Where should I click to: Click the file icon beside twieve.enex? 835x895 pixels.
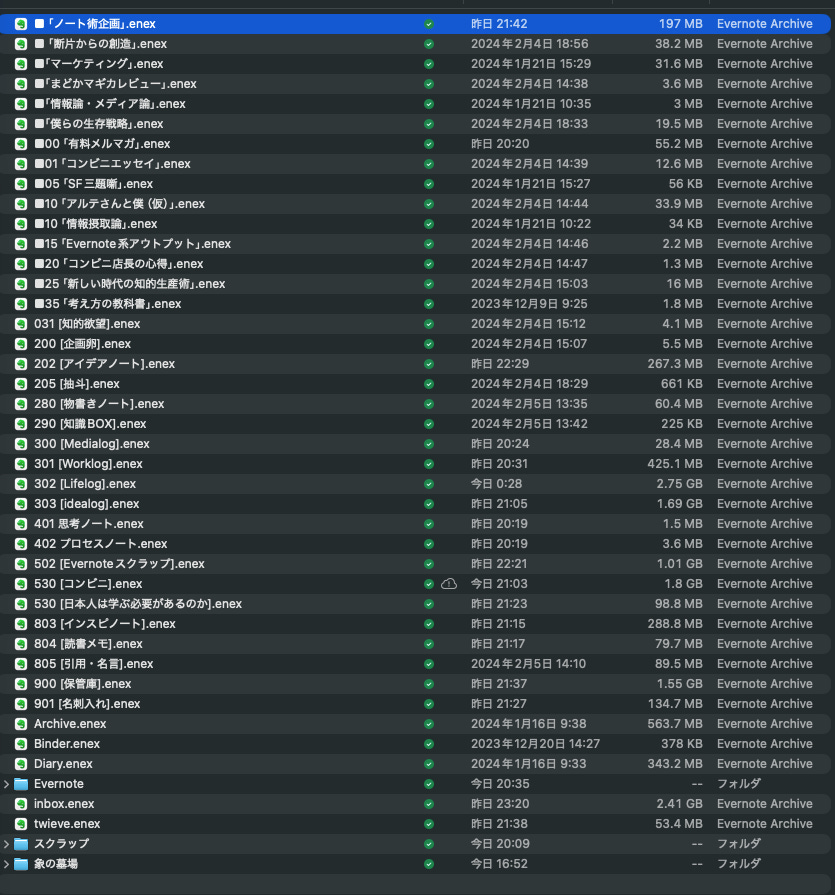(21, 824)
